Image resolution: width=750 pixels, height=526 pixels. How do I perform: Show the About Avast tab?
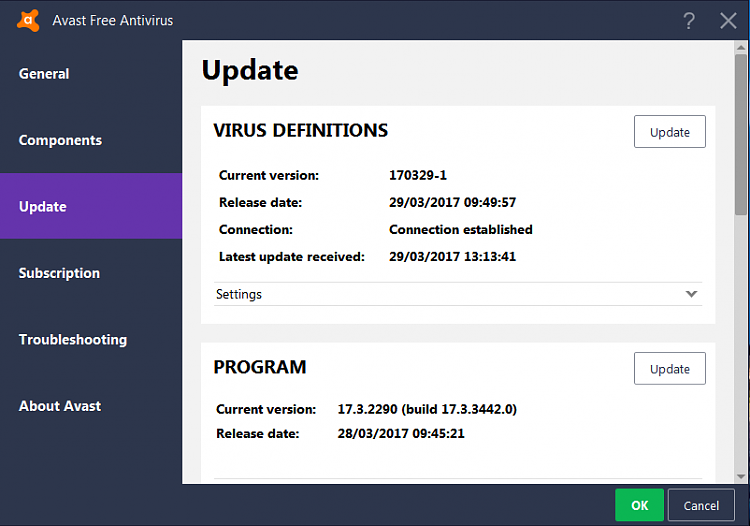point(91,405)
